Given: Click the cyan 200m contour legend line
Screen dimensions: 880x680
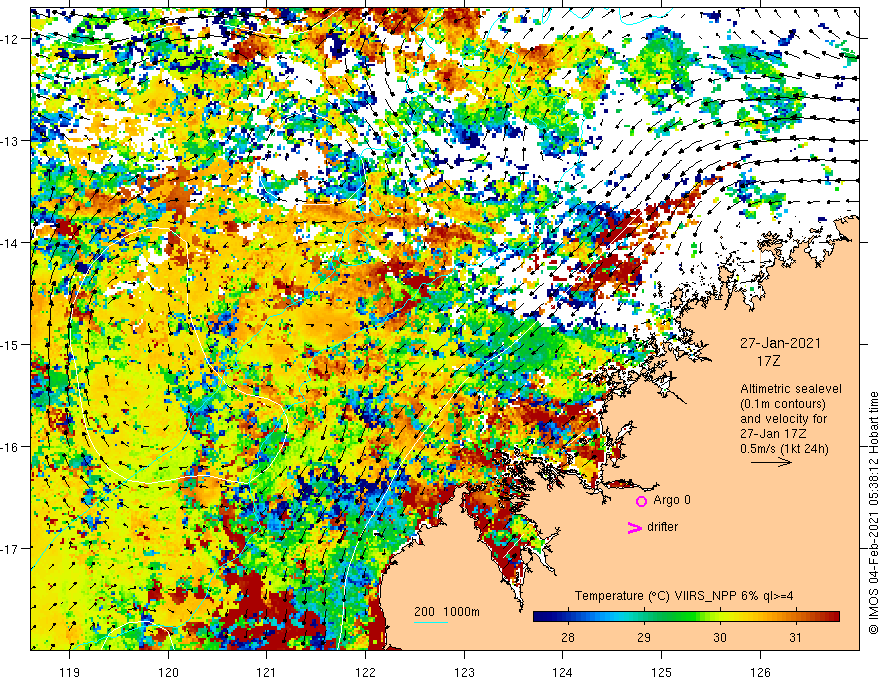Looking at the screenshot, I should (431, 622).
